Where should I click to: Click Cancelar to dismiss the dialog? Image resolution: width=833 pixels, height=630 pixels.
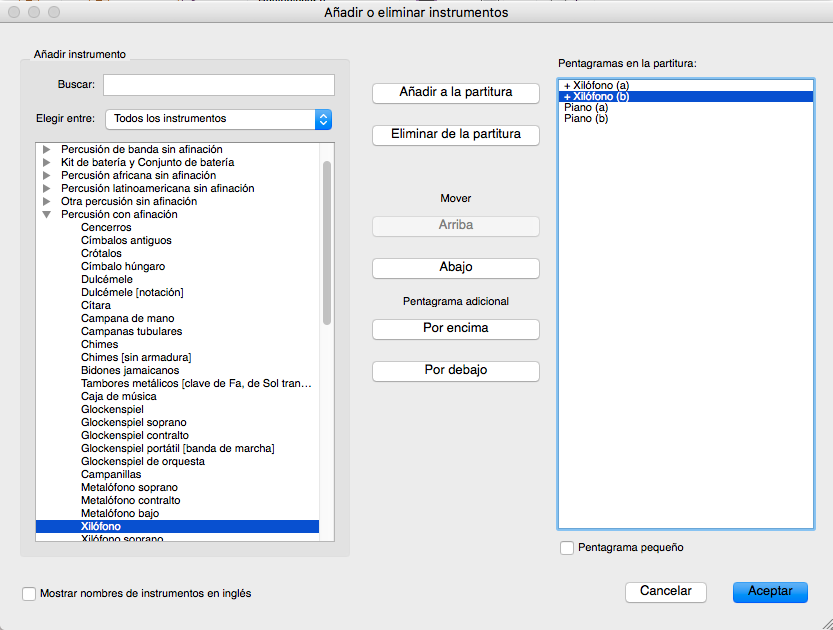666,592
